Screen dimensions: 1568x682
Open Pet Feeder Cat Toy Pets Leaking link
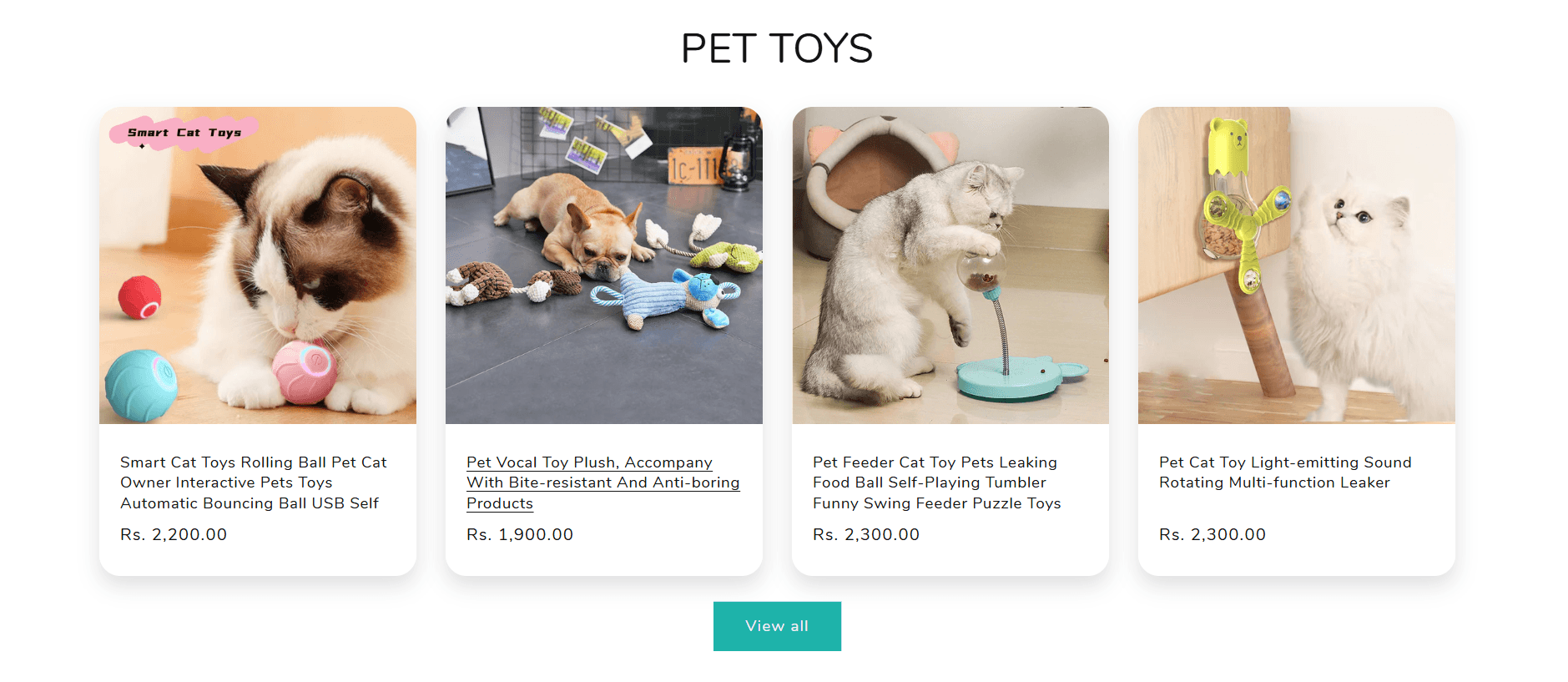pyautogui.click(x=937, y=482)
